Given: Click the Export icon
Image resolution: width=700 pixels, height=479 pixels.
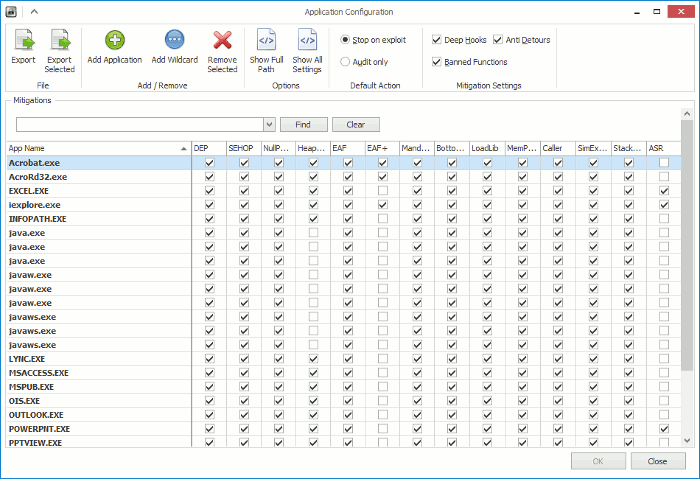Looking at the screenshot, I should pos(24,40).
